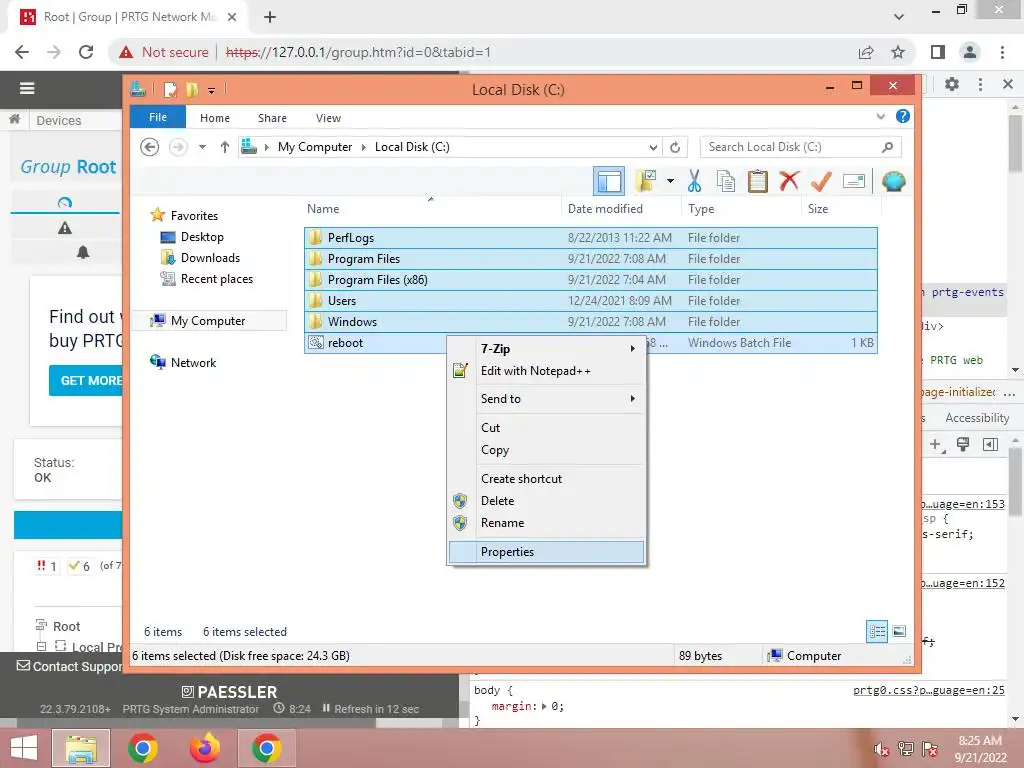Open the View ribbon tab
1024x768 pixels.
[328, 118]
